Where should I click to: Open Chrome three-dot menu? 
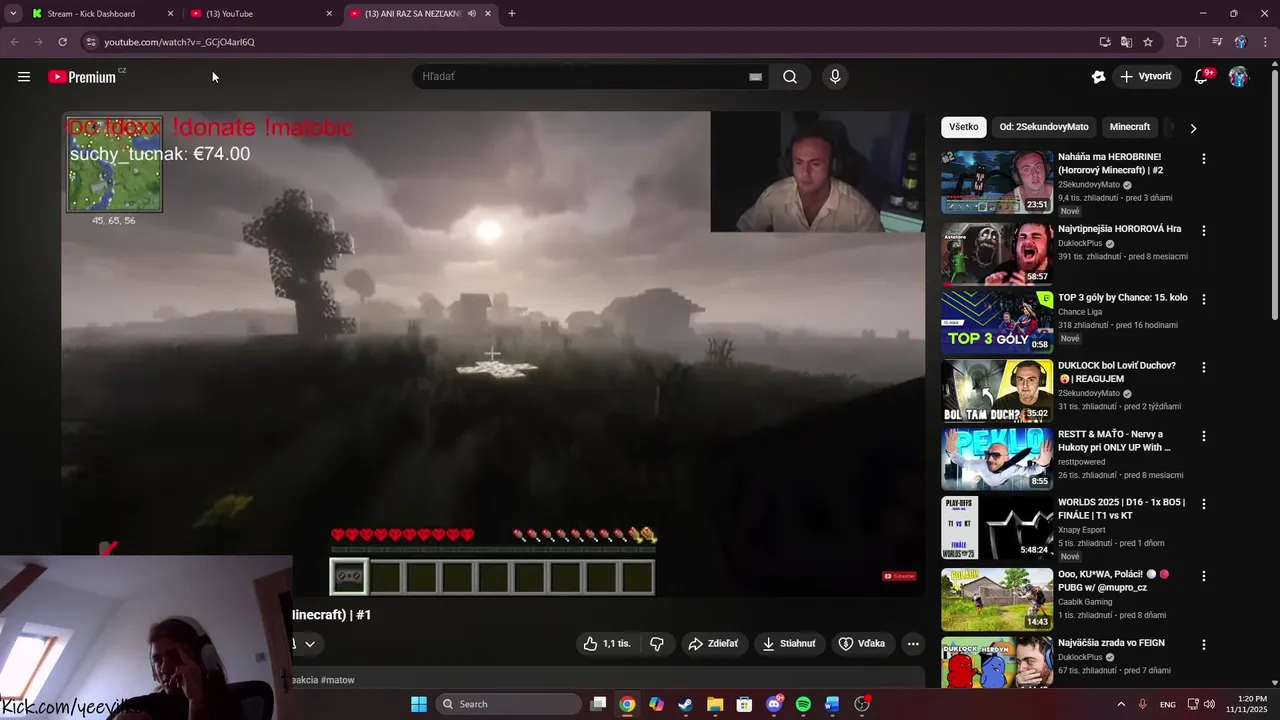click(x=1265, y=42)
